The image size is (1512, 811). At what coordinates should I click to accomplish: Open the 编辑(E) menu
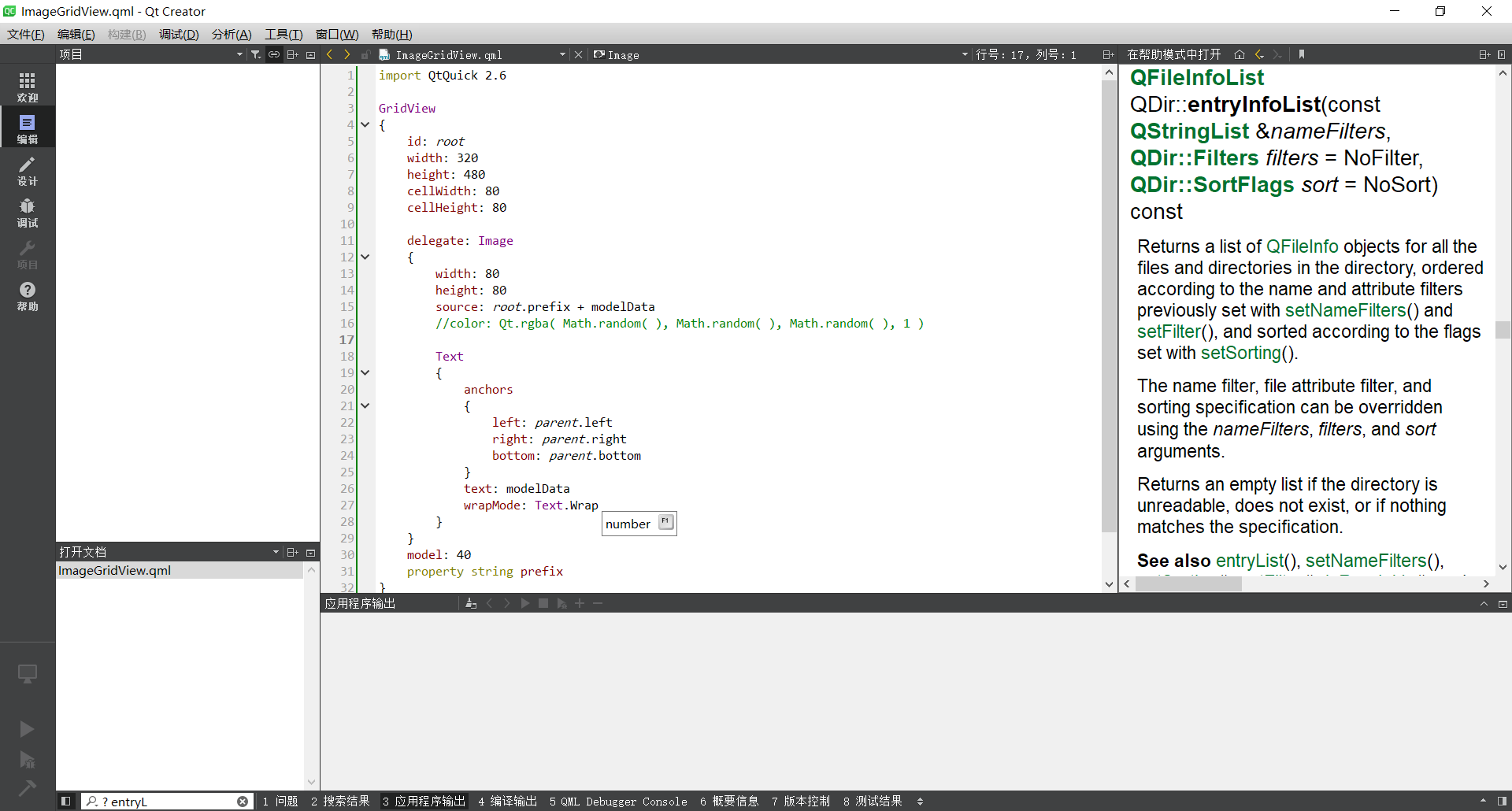click(76, 34)
